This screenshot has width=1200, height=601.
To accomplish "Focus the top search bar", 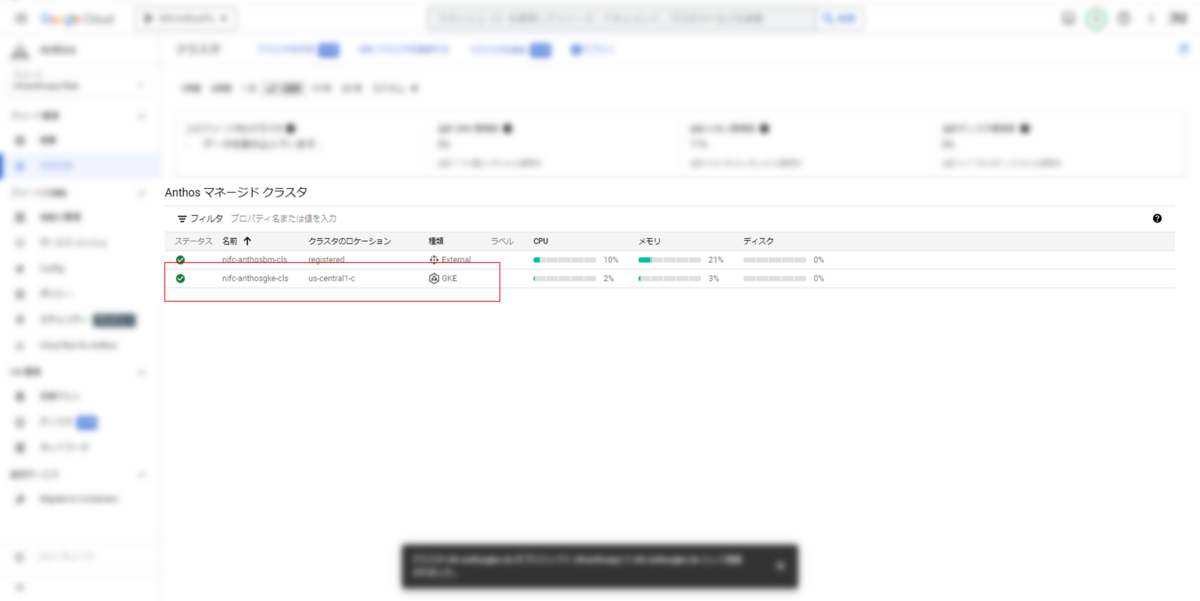I will coord(620,19).
